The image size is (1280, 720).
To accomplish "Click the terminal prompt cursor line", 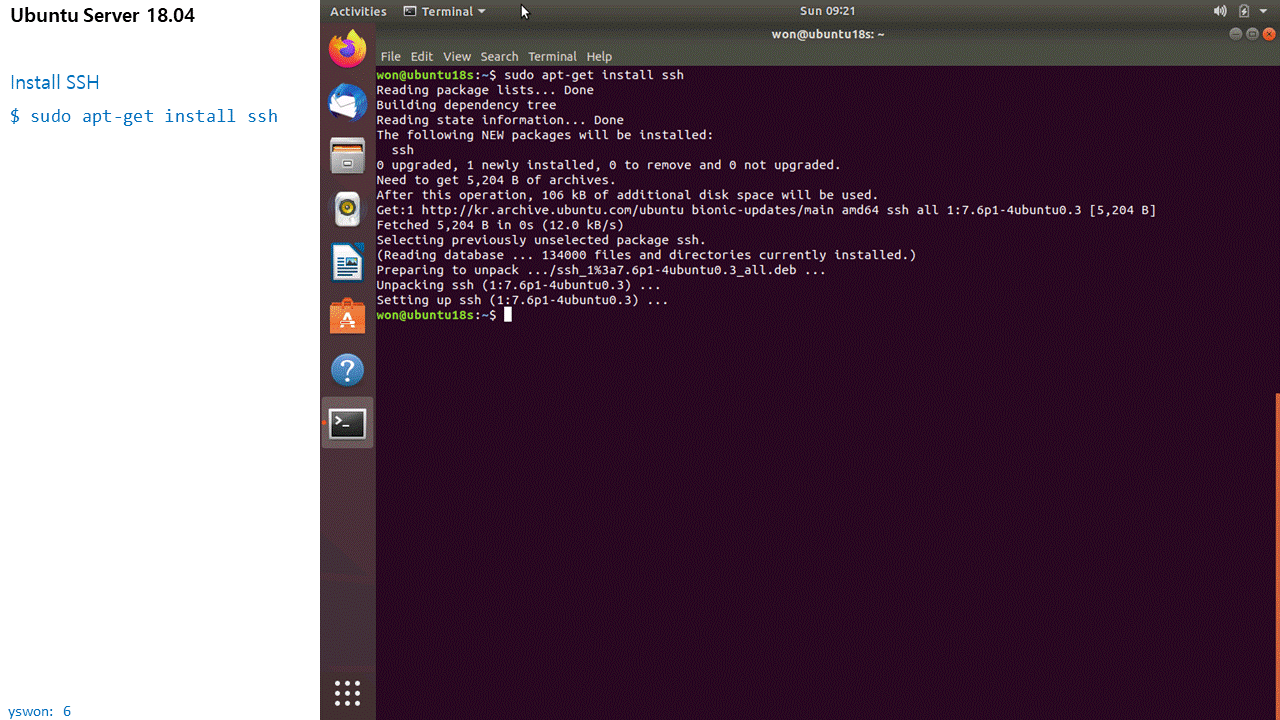I will 444,315.
